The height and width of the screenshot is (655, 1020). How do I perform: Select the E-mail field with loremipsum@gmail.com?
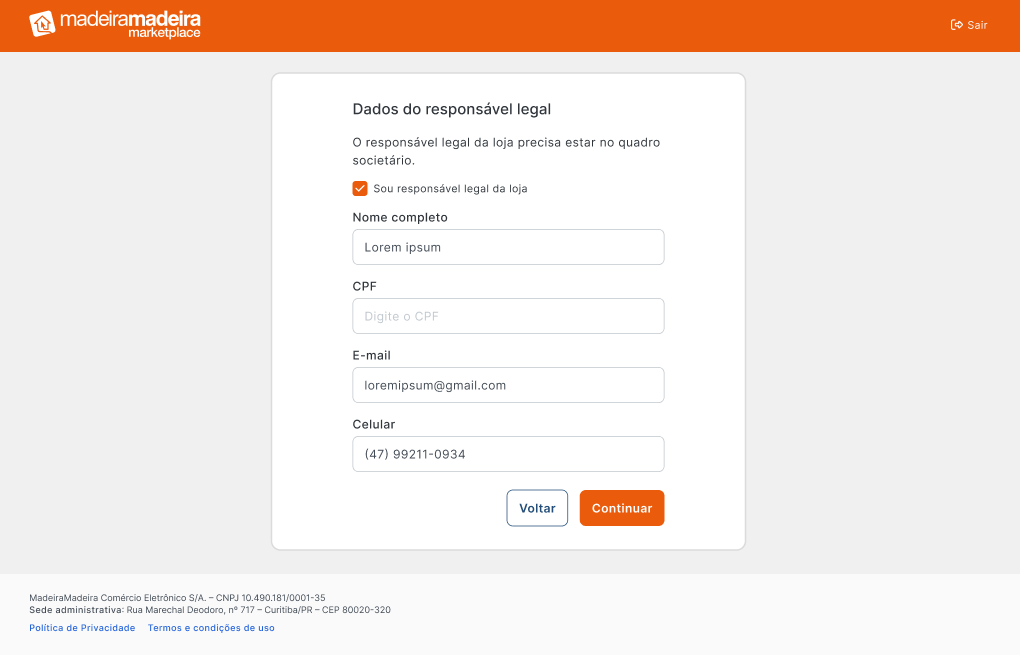click(x=508, y=385)
